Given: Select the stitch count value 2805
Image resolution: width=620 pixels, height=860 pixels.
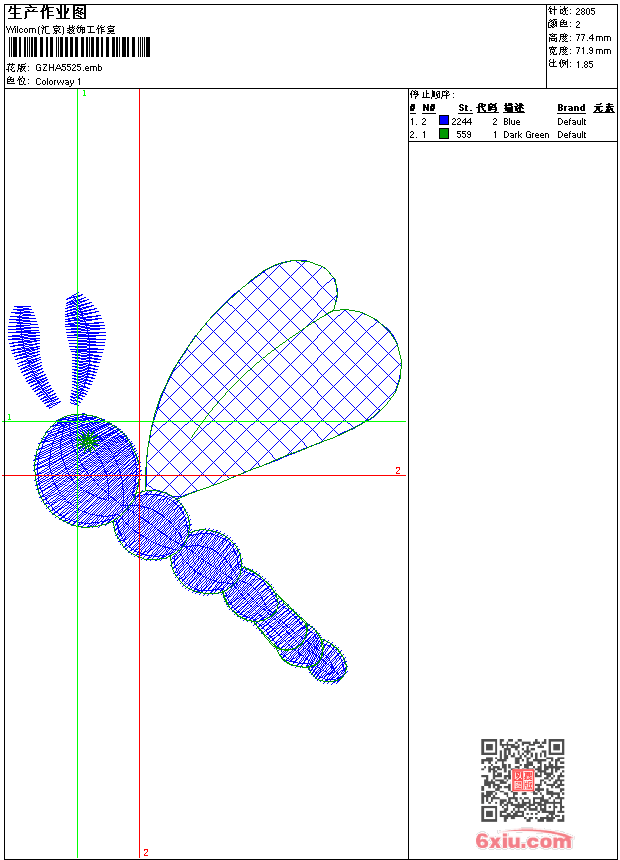Looking at the screenshot, I should (x=585, y=12).
